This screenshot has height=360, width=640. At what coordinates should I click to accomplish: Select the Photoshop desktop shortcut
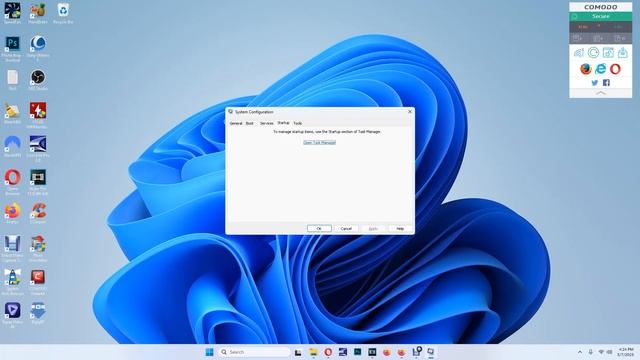[12, 48]
